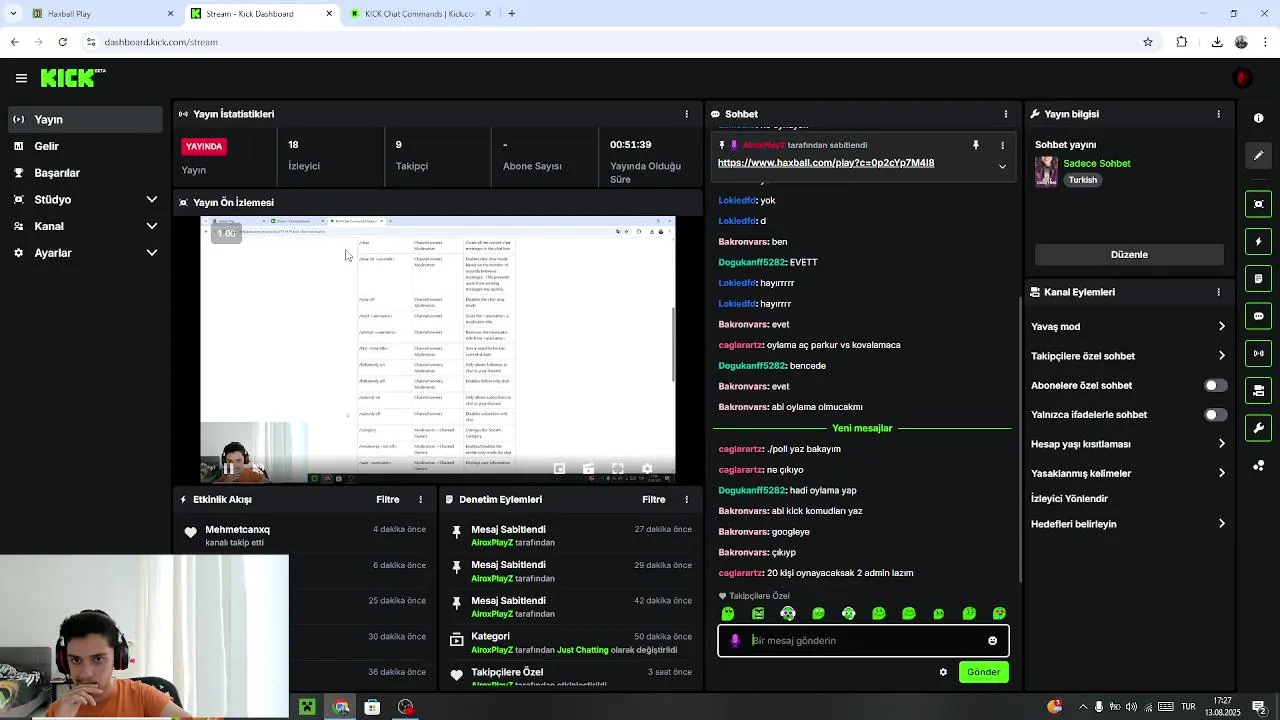Open Yayın bilgisi panel three-dot menu
The image size is (1280, 720).
click(1218, 114)
